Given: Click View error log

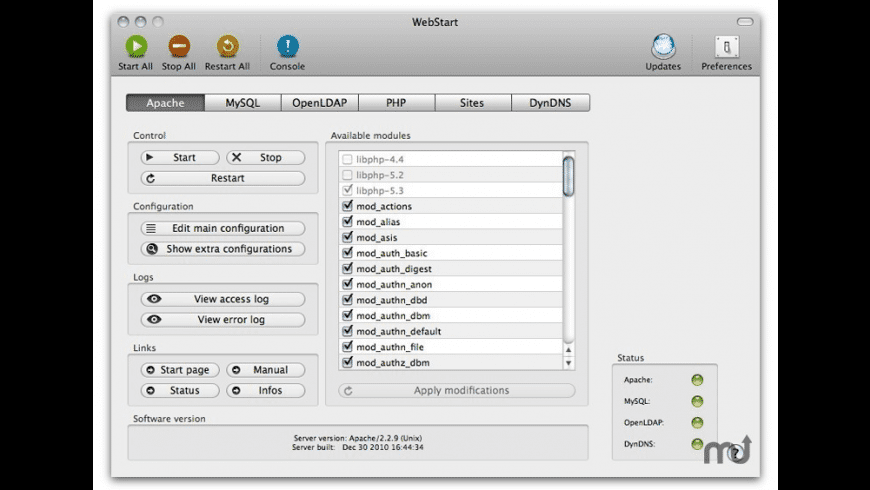Looking at the screenshot, I should click(x=222, y=320).
